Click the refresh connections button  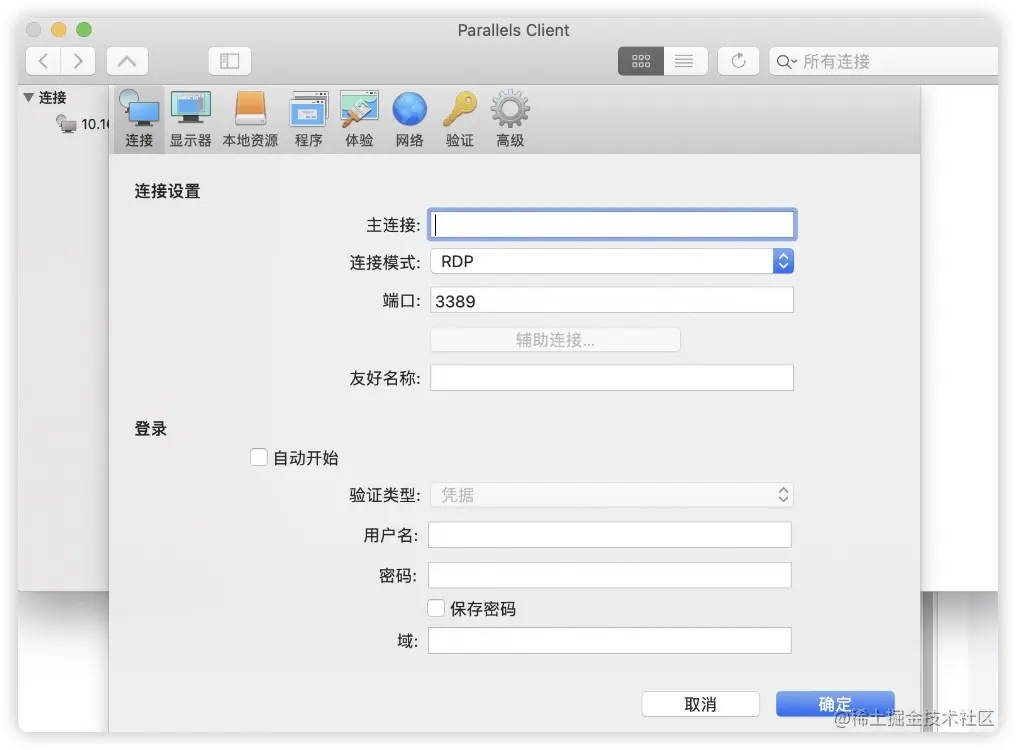point(738,61)
